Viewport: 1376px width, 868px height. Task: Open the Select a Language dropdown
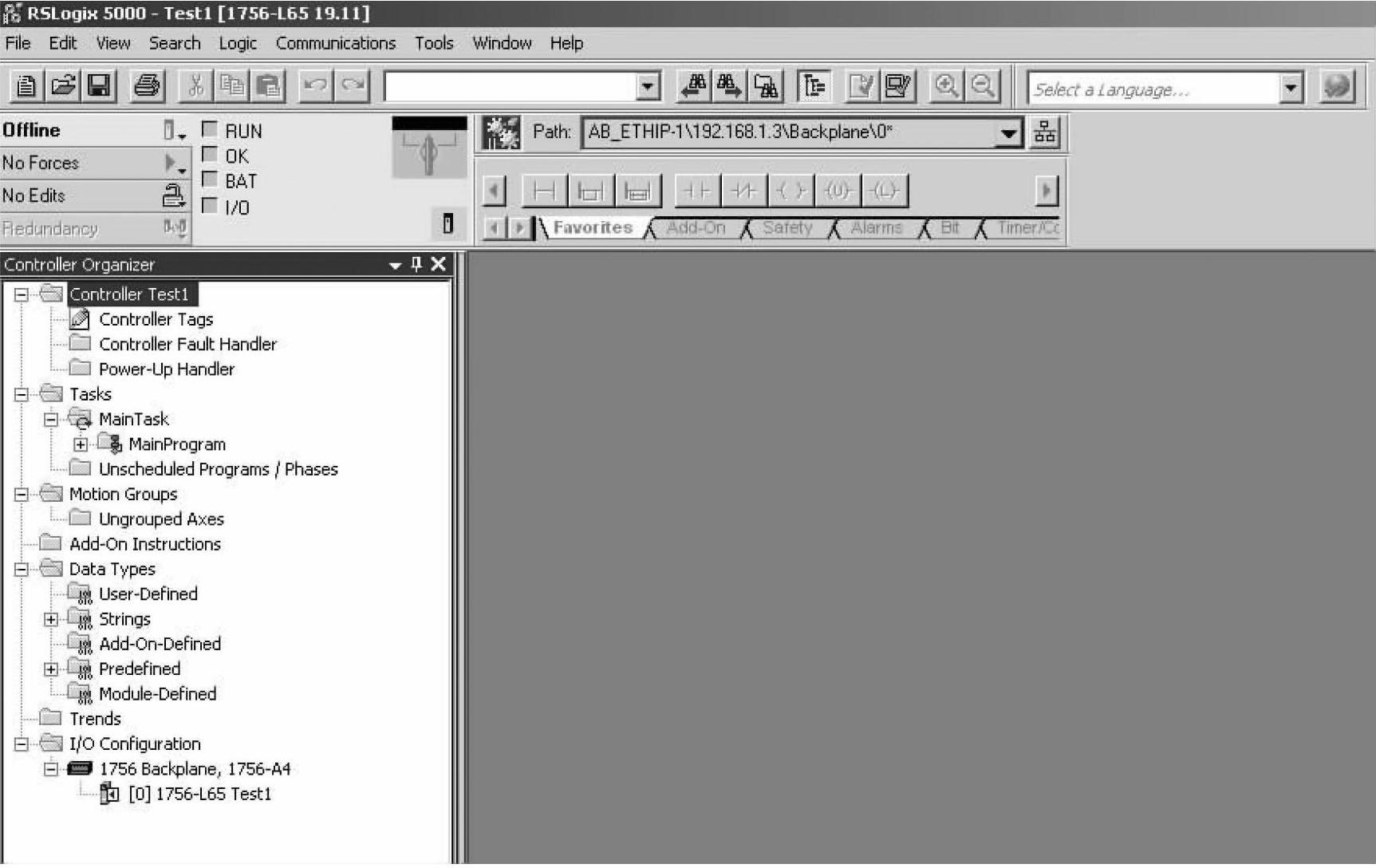1291,88
